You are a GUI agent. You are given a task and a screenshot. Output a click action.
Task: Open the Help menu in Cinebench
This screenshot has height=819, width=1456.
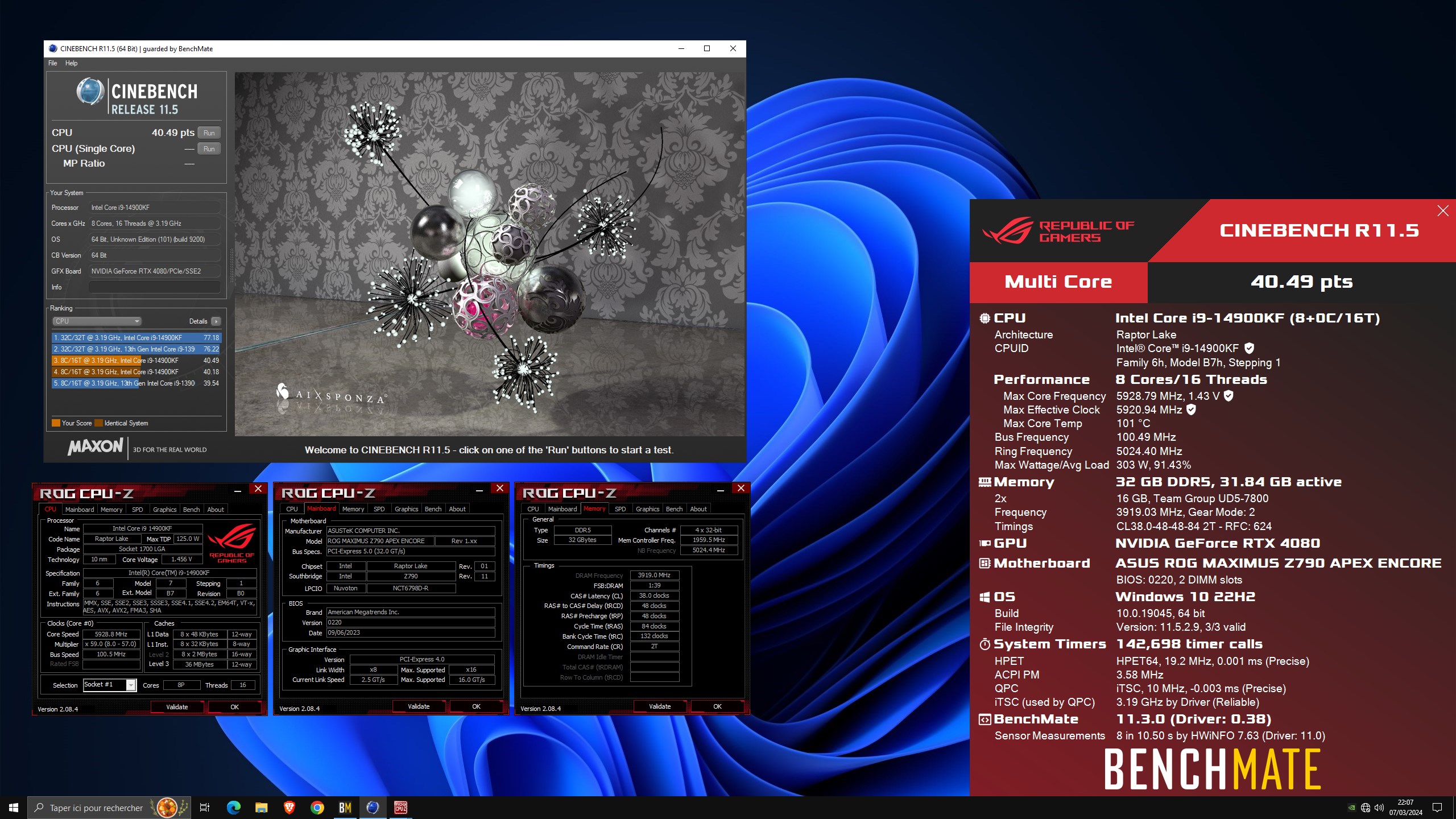point(71,63)
